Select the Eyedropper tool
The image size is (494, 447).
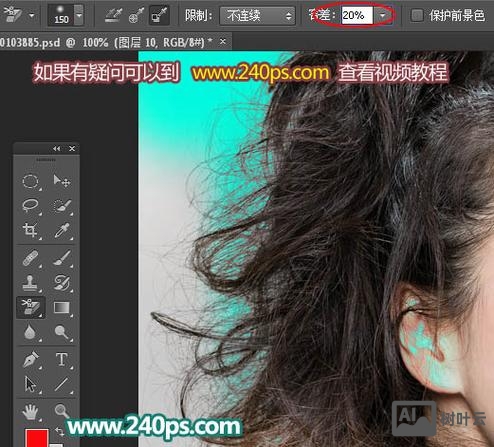(x=62, y=231)
